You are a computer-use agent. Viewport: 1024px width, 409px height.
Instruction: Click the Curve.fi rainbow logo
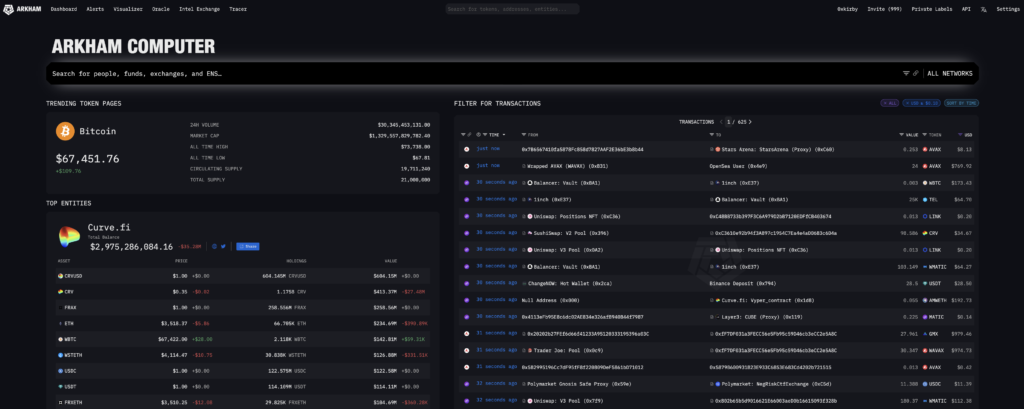point(69,237)
